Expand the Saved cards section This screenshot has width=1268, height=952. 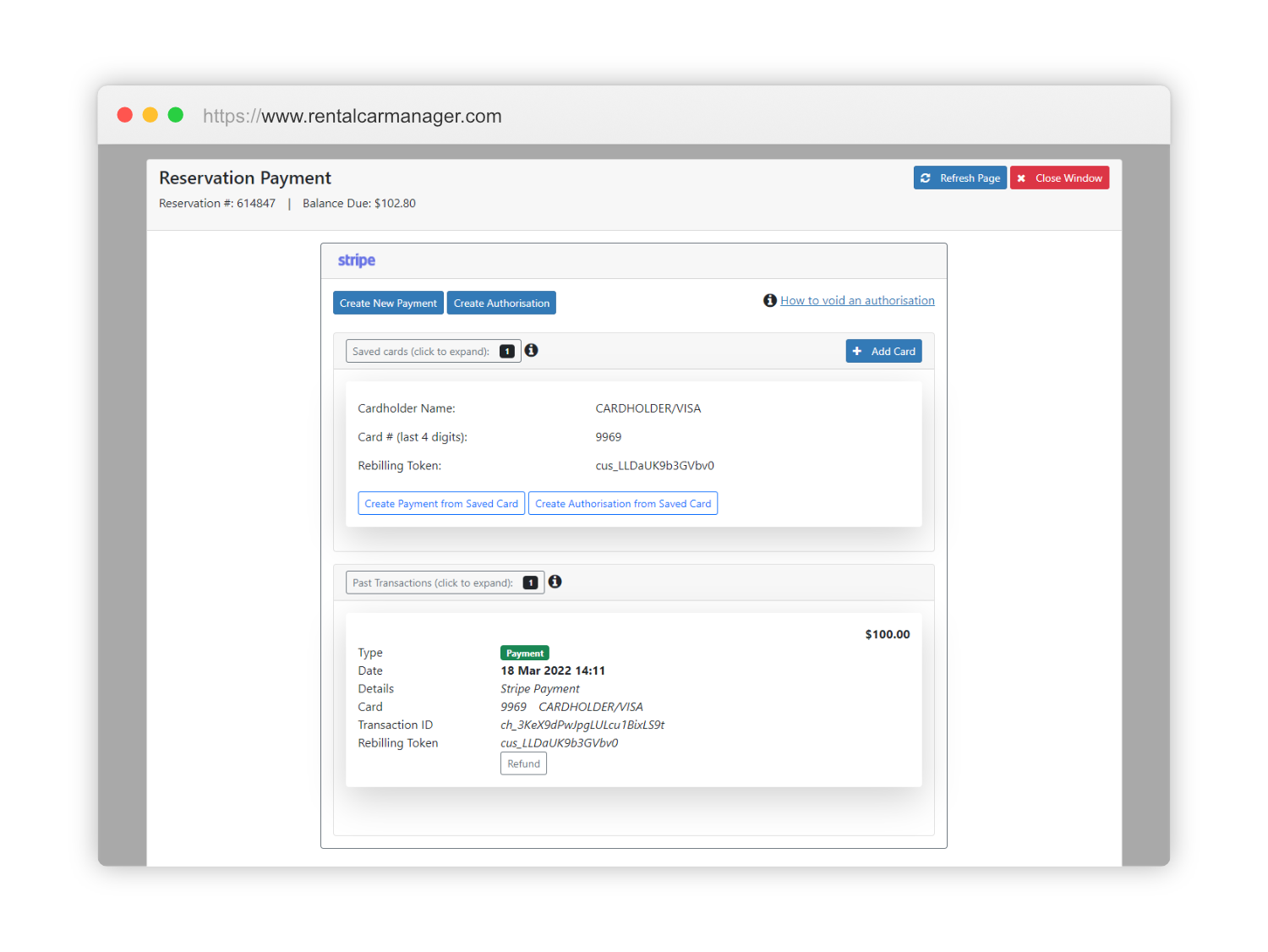coord(421,352)
